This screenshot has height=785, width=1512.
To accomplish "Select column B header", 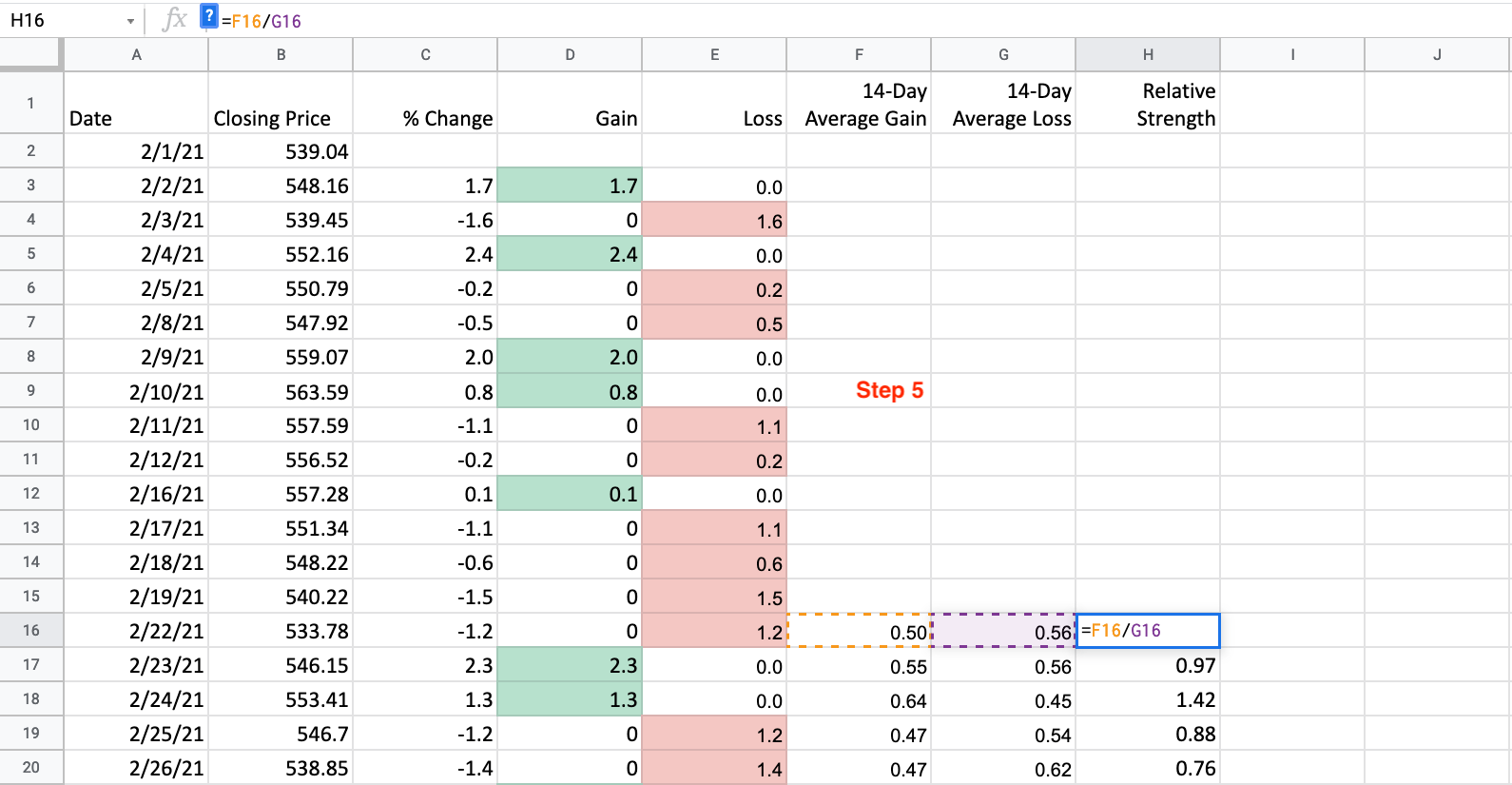I will 281,54.
